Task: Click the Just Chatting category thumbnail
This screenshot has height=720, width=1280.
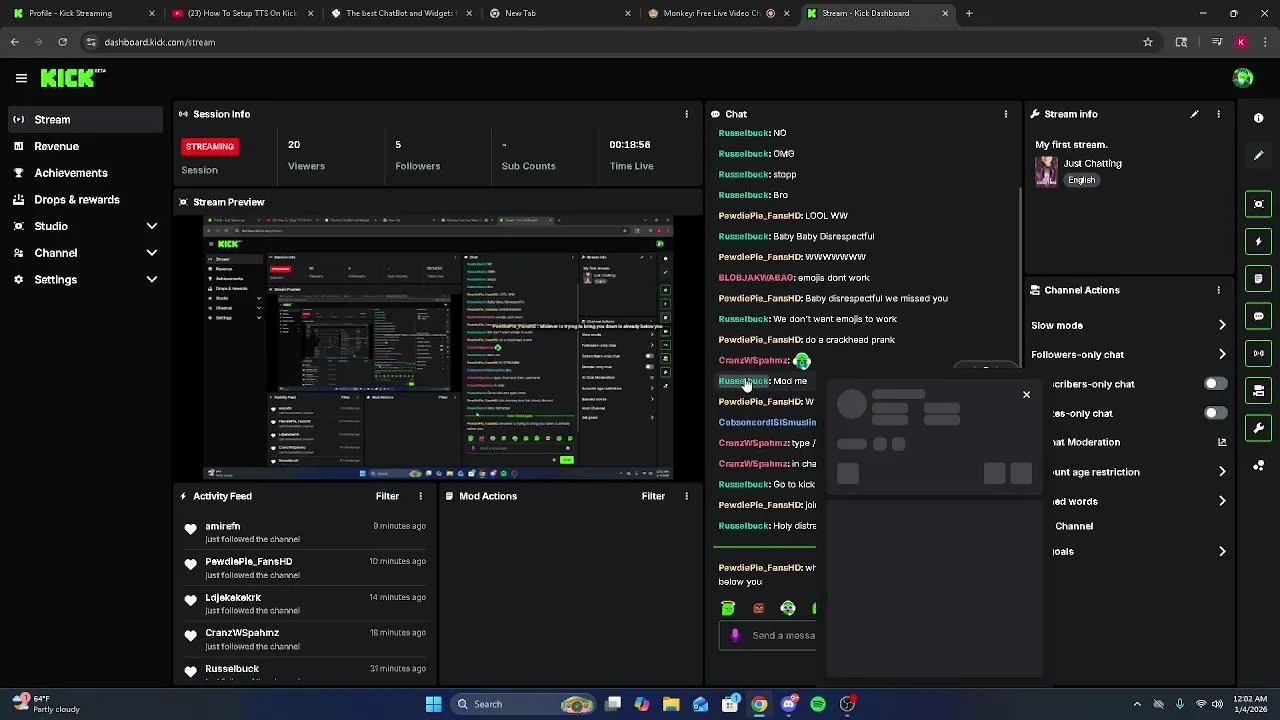Action: (x=1046, y=171)
